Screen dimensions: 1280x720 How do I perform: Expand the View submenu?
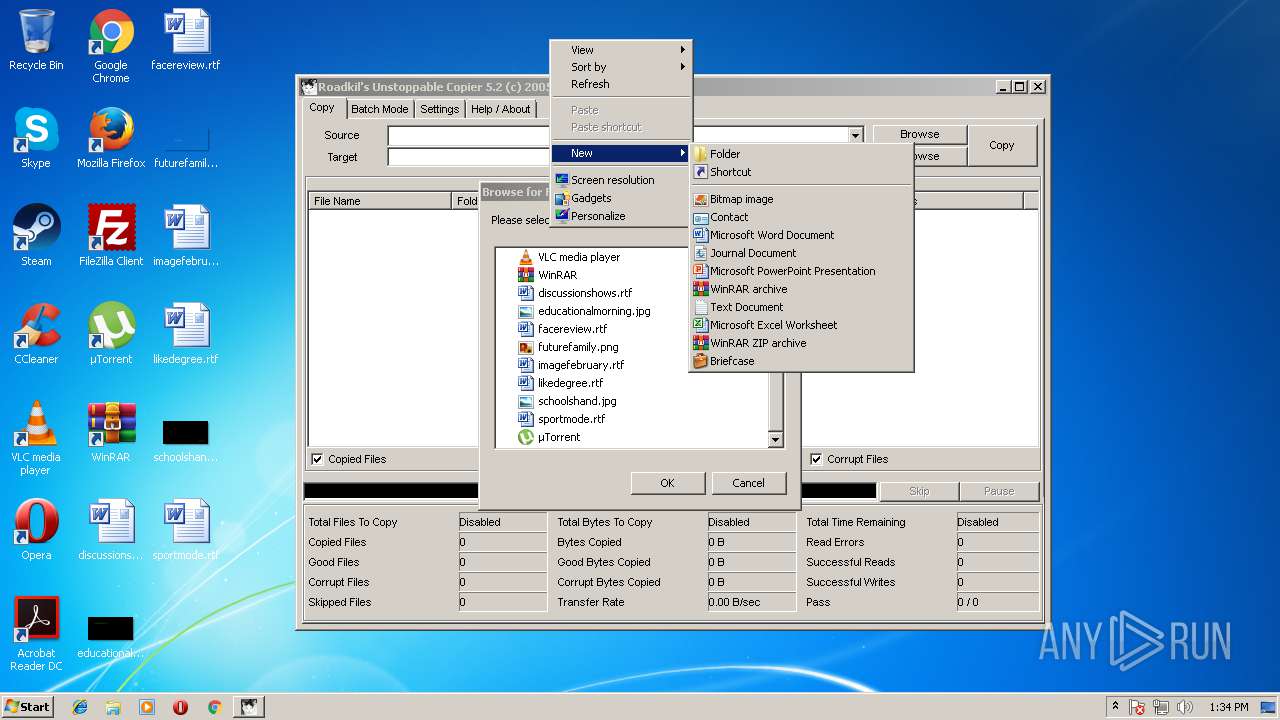pyautogui.click(x=621, y=50)
